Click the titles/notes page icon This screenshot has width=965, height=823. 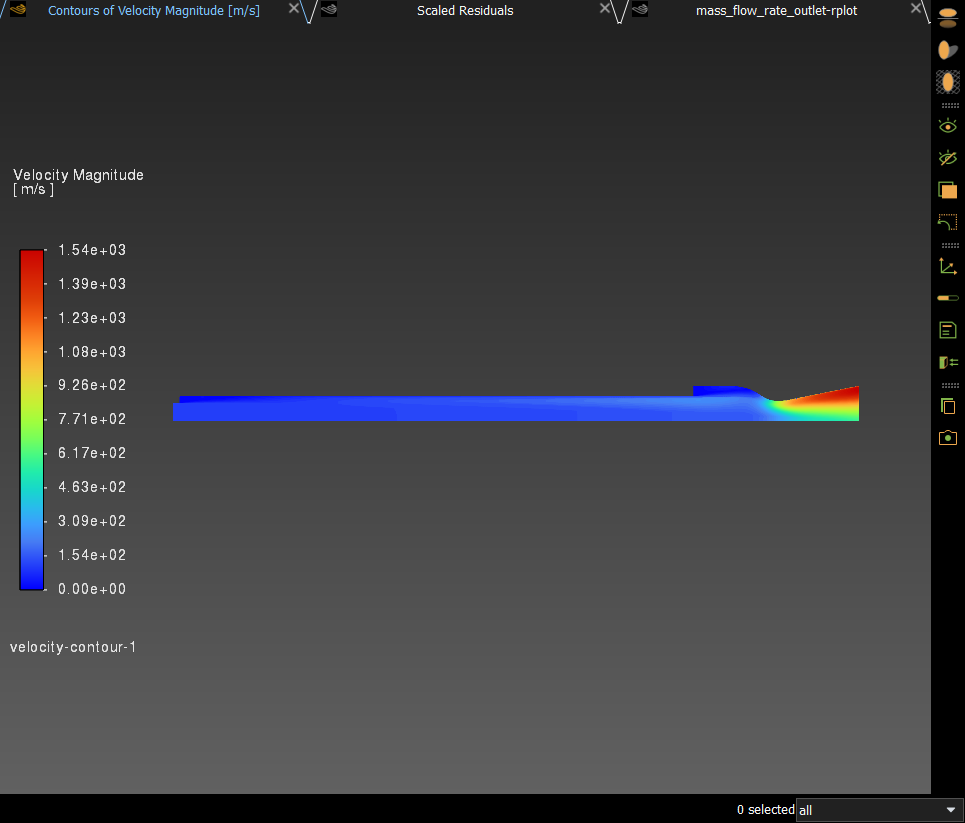click(948, 330)
